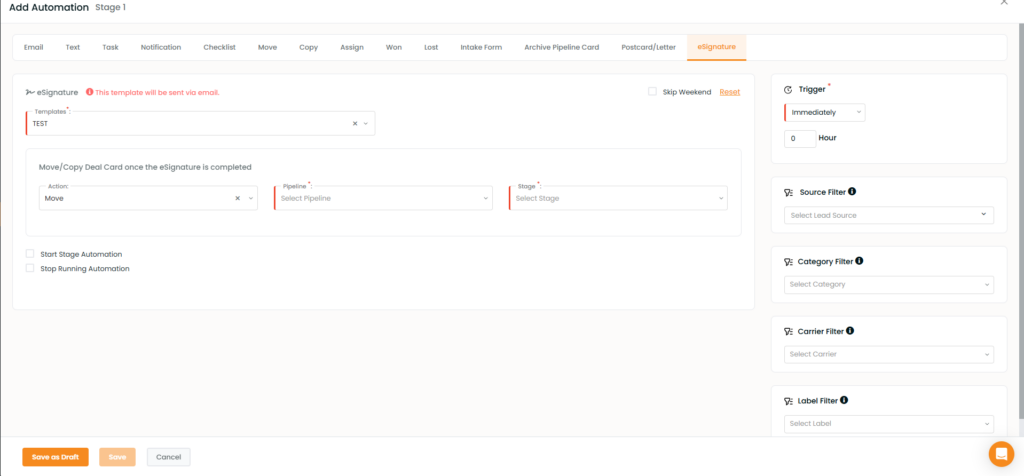Open the Select Pipeline dropdown
Image resolution: width=1024 pixels, height=476 pixels.
click(383, 198)
